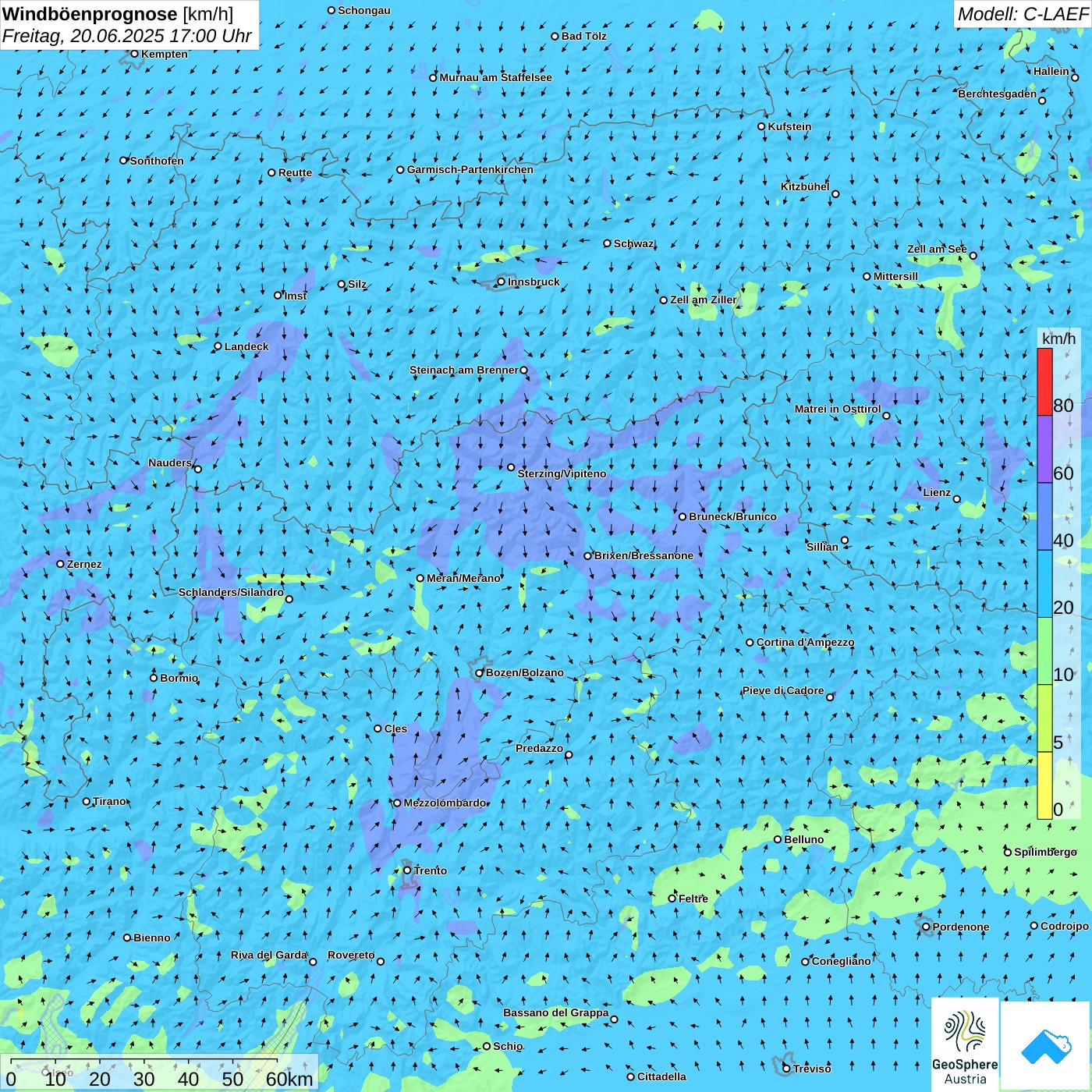This screenshot has height=1092, width=1092.
Task: Click the Kitzbühel label
Action: pyautogui.click(x=805, y=186)
